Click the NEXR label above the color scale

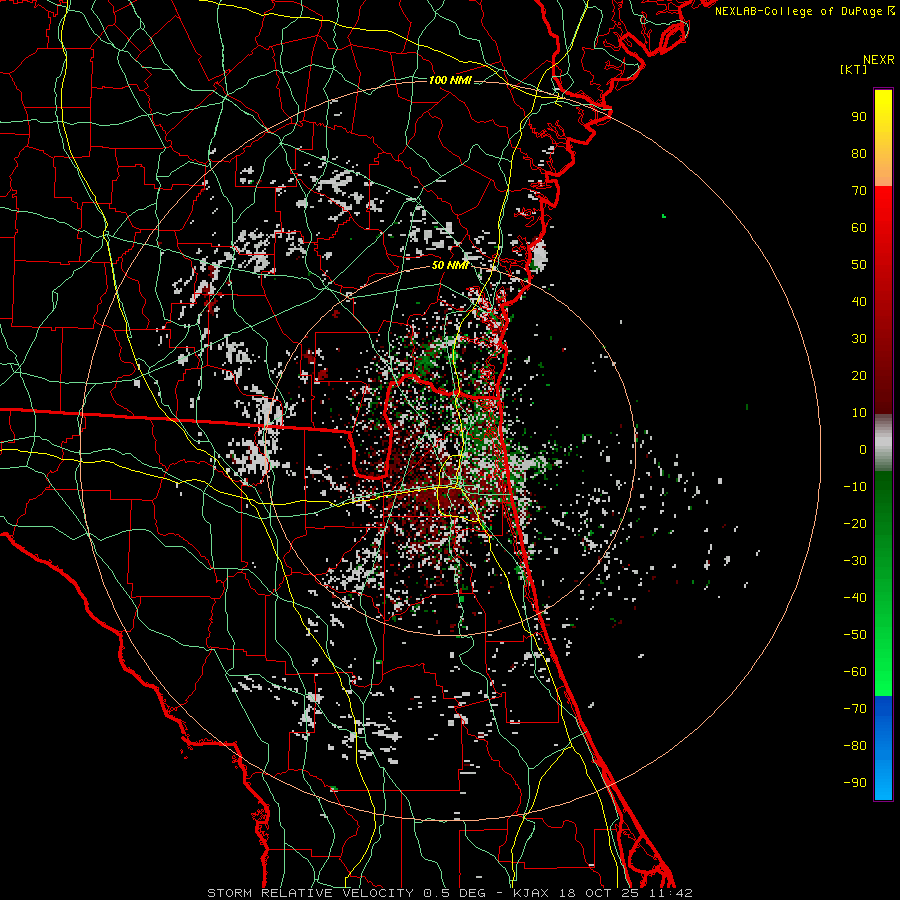[x=879, y=60]
